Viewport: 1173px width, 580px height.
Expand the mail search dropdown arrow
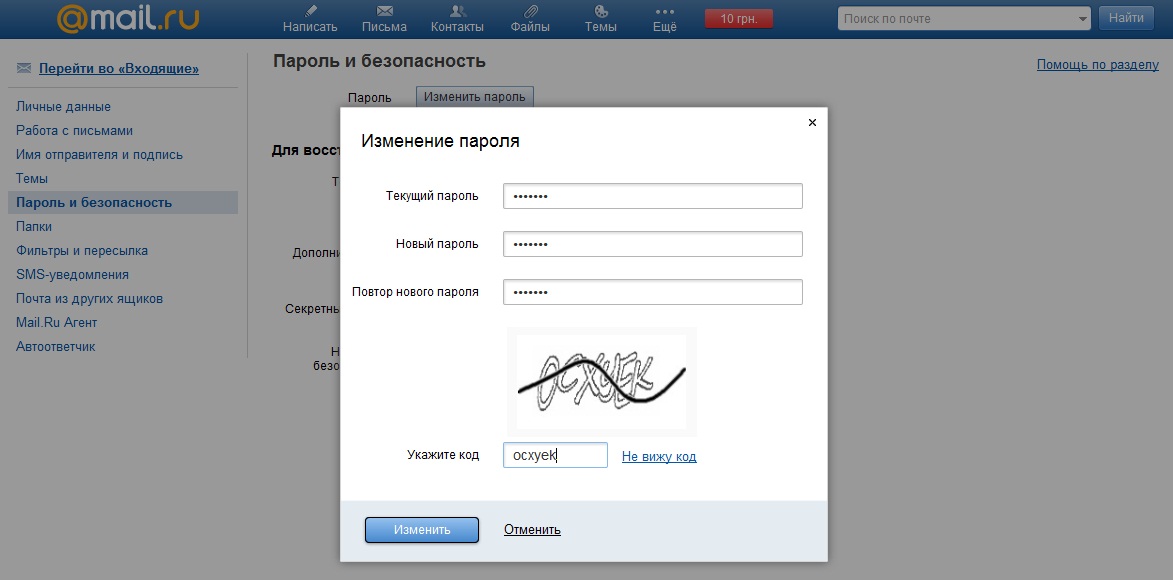1083,19
